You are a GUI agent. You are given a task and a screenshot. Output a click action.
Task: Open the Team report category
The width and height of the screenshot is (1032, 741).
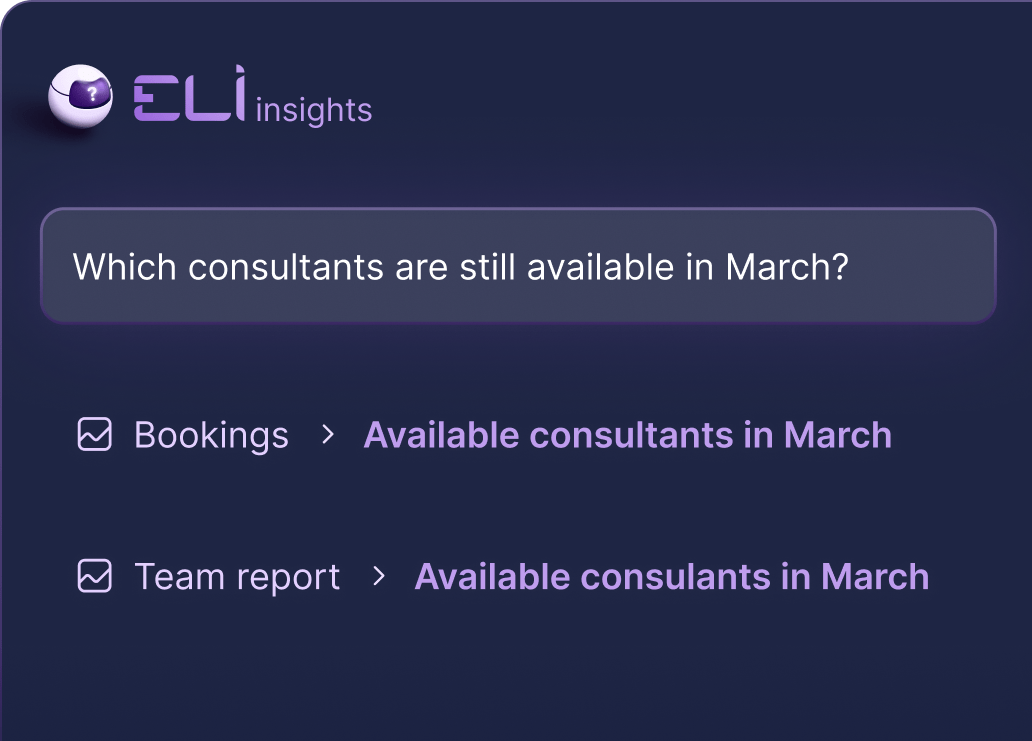pyautogui.click(x=237, y=577)
